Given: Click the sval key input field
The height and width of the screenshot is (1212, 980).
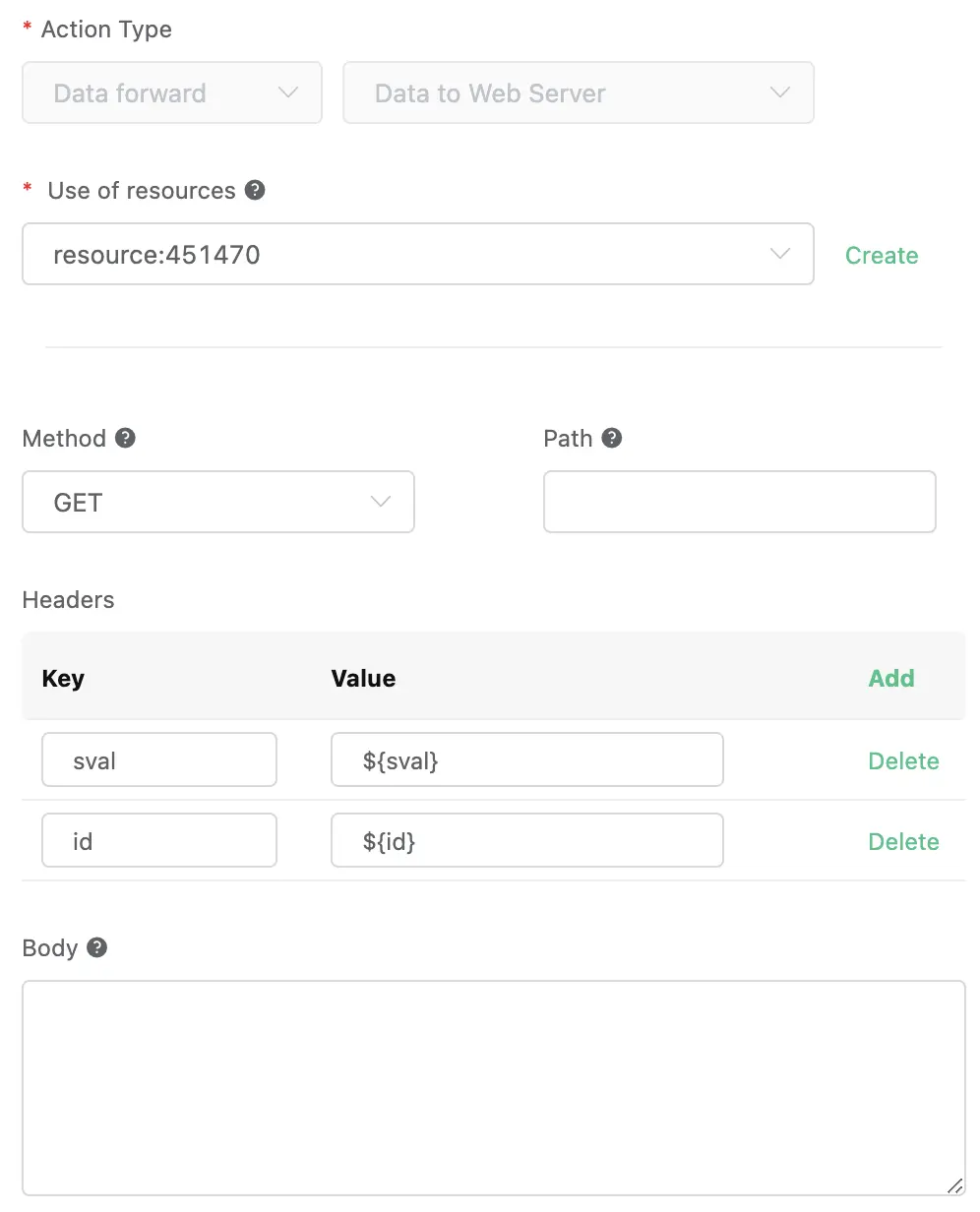Looking at the screenshot, I should [159, 760].
